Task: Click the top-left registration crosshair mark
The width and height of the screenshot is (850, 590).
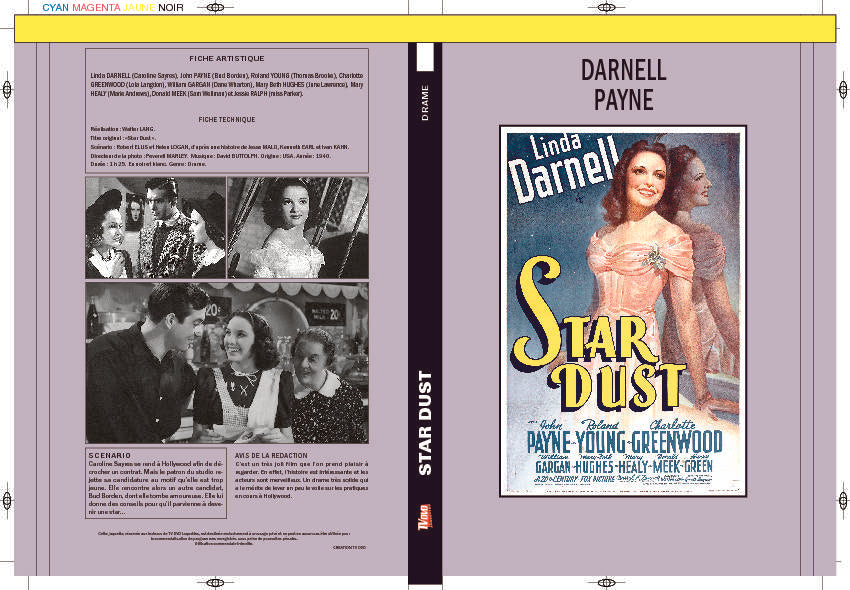Action: [x=215, y=8]
